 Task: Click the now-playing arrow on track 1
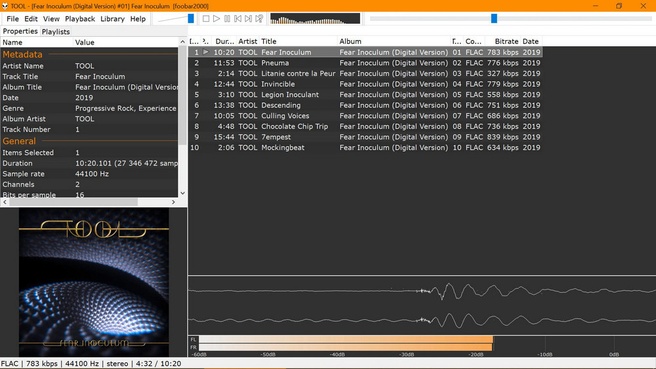(x=205, y=52)
